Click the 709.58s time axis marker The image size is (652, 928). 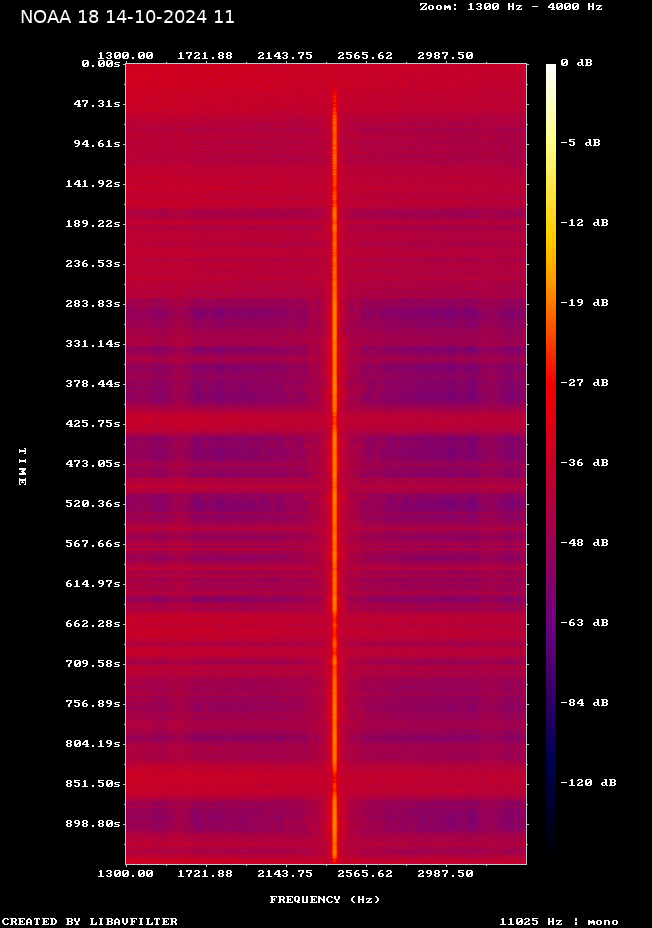pos(93,663)
